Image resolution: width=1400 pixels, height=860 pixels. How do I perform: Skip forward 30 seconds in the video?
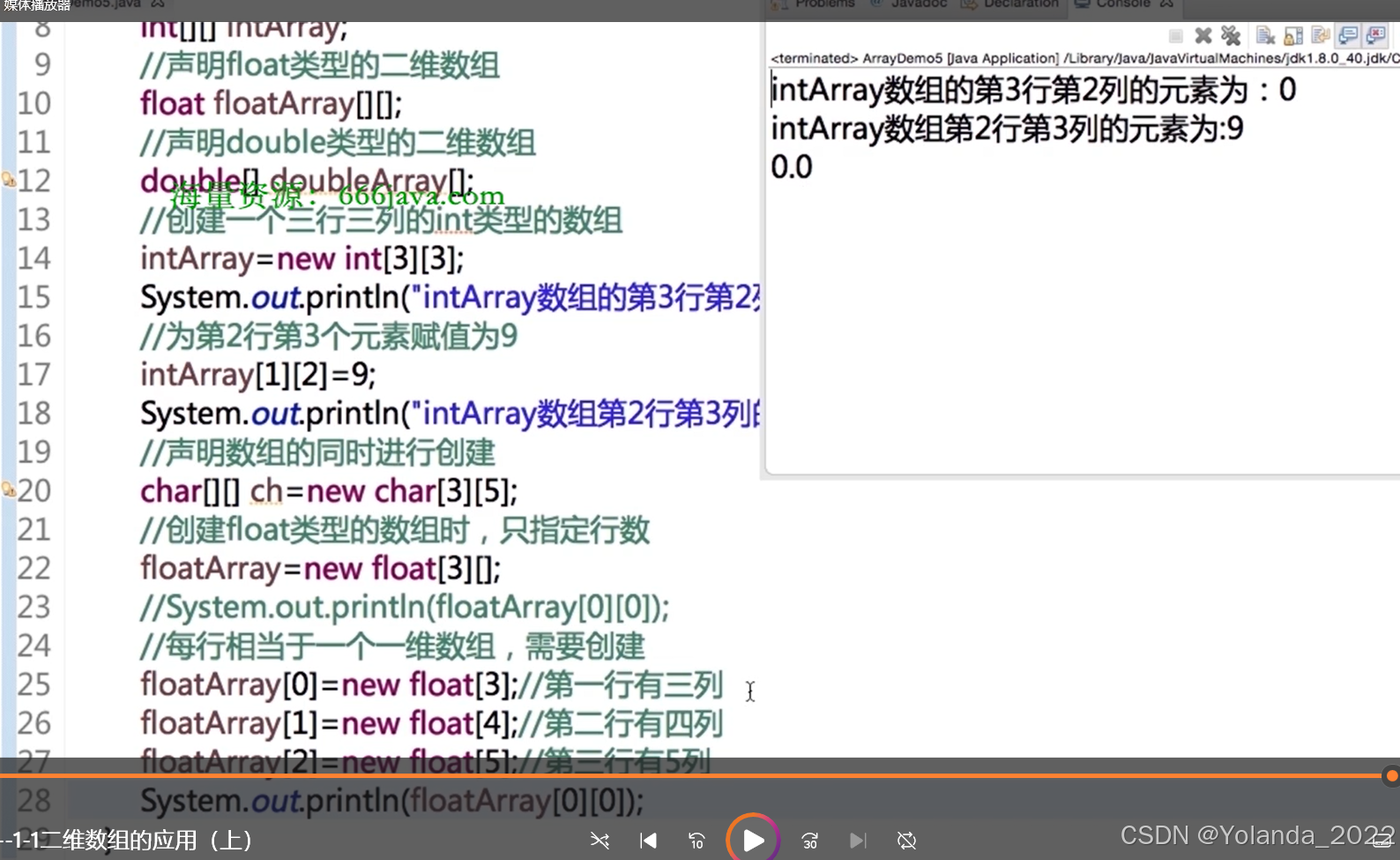click(x=810, y=841)
